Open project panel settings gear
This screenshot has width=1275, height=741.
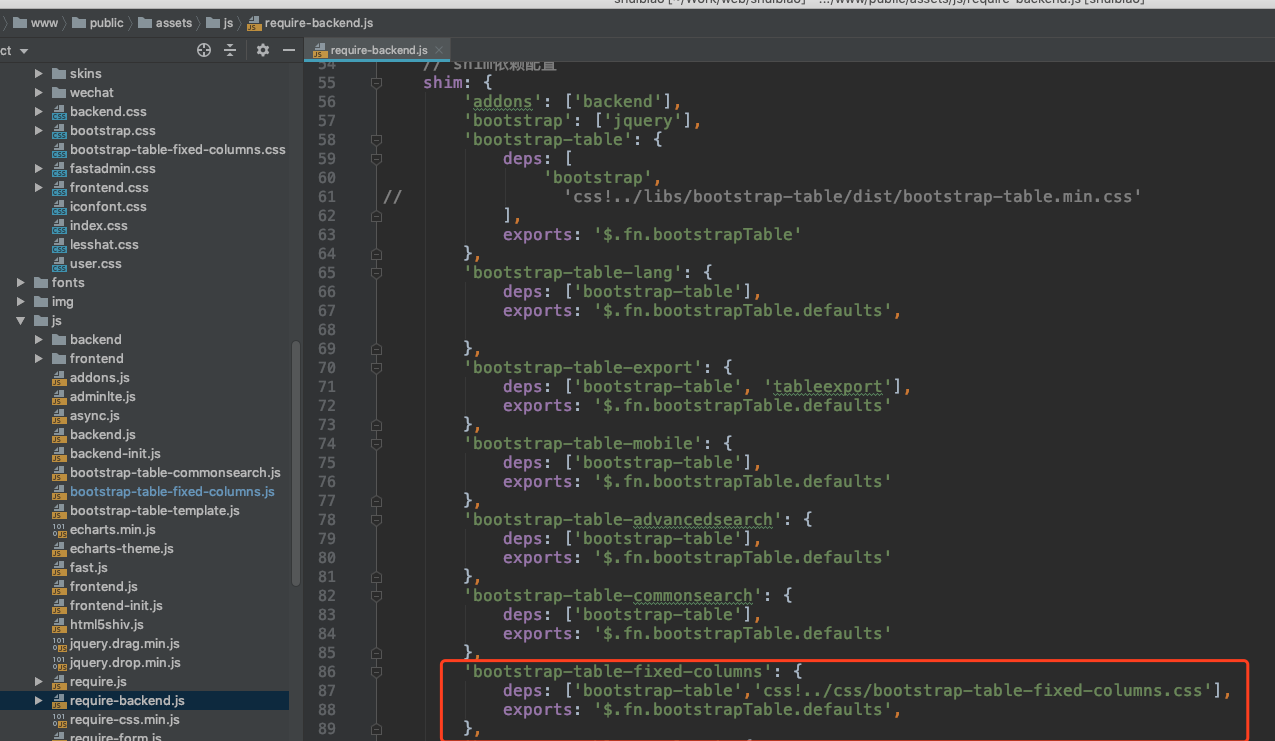[263, 50]
